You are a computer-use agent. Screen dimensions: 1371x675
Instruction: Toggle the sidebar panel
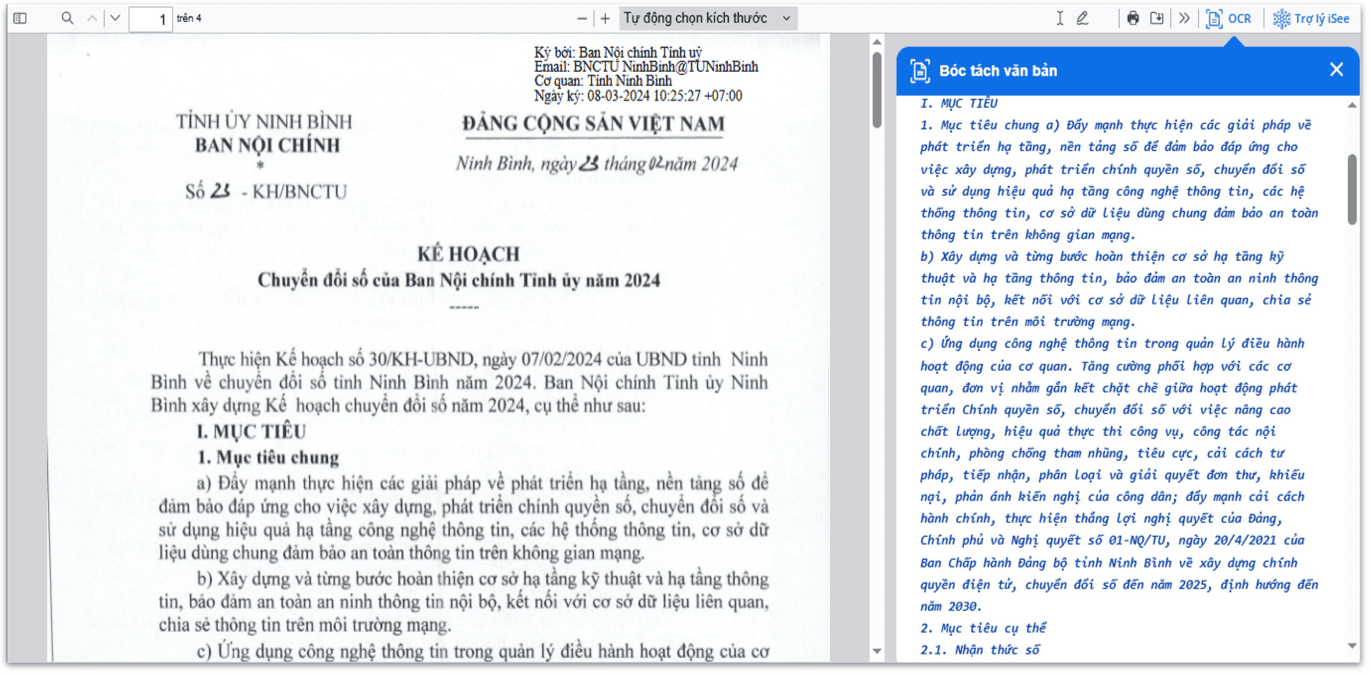[20, 18]
